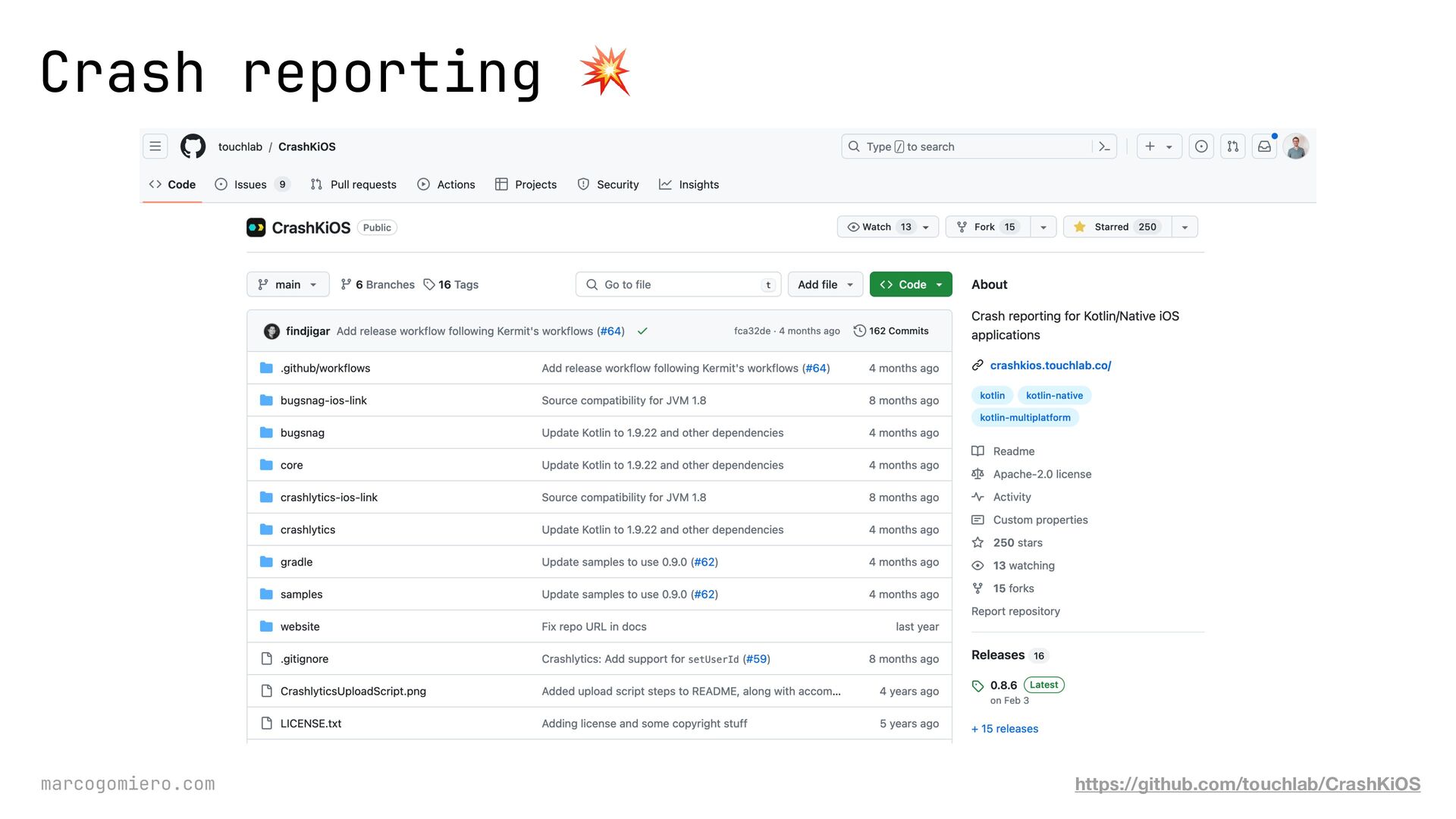Toggle the Starred button
1456x819 pixels.
coord(1118,227)
